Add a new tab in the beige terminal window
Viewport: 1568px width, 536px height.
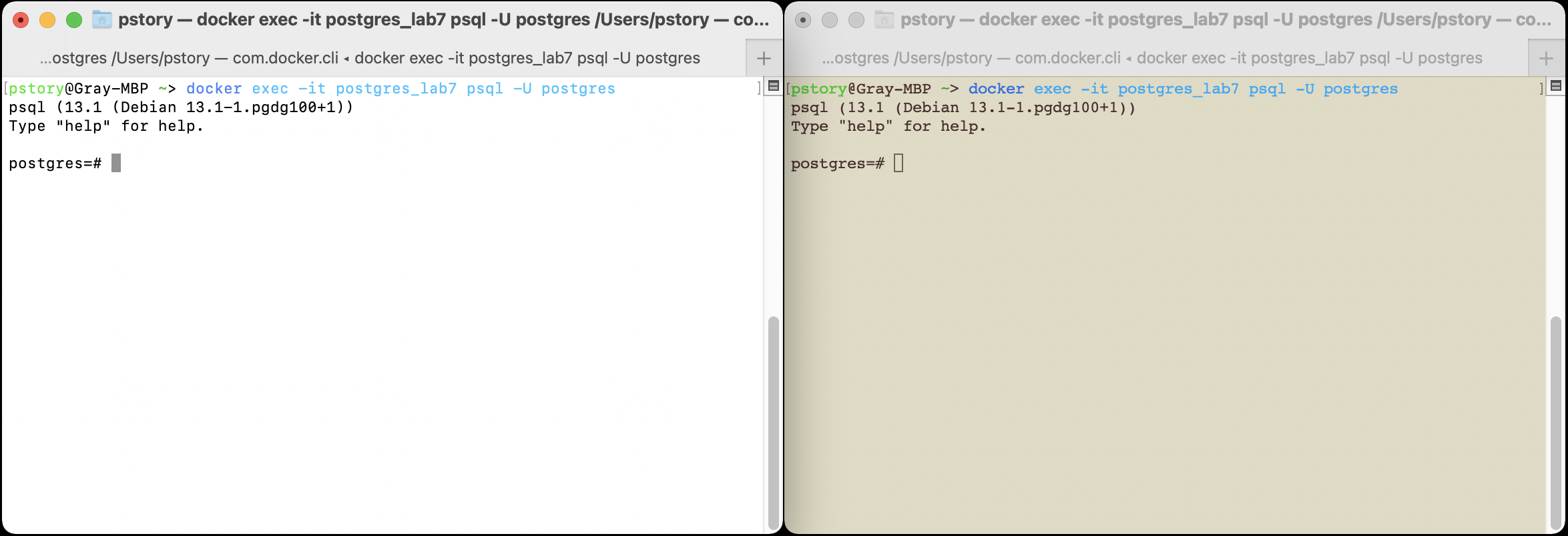tap(1546, 59)
